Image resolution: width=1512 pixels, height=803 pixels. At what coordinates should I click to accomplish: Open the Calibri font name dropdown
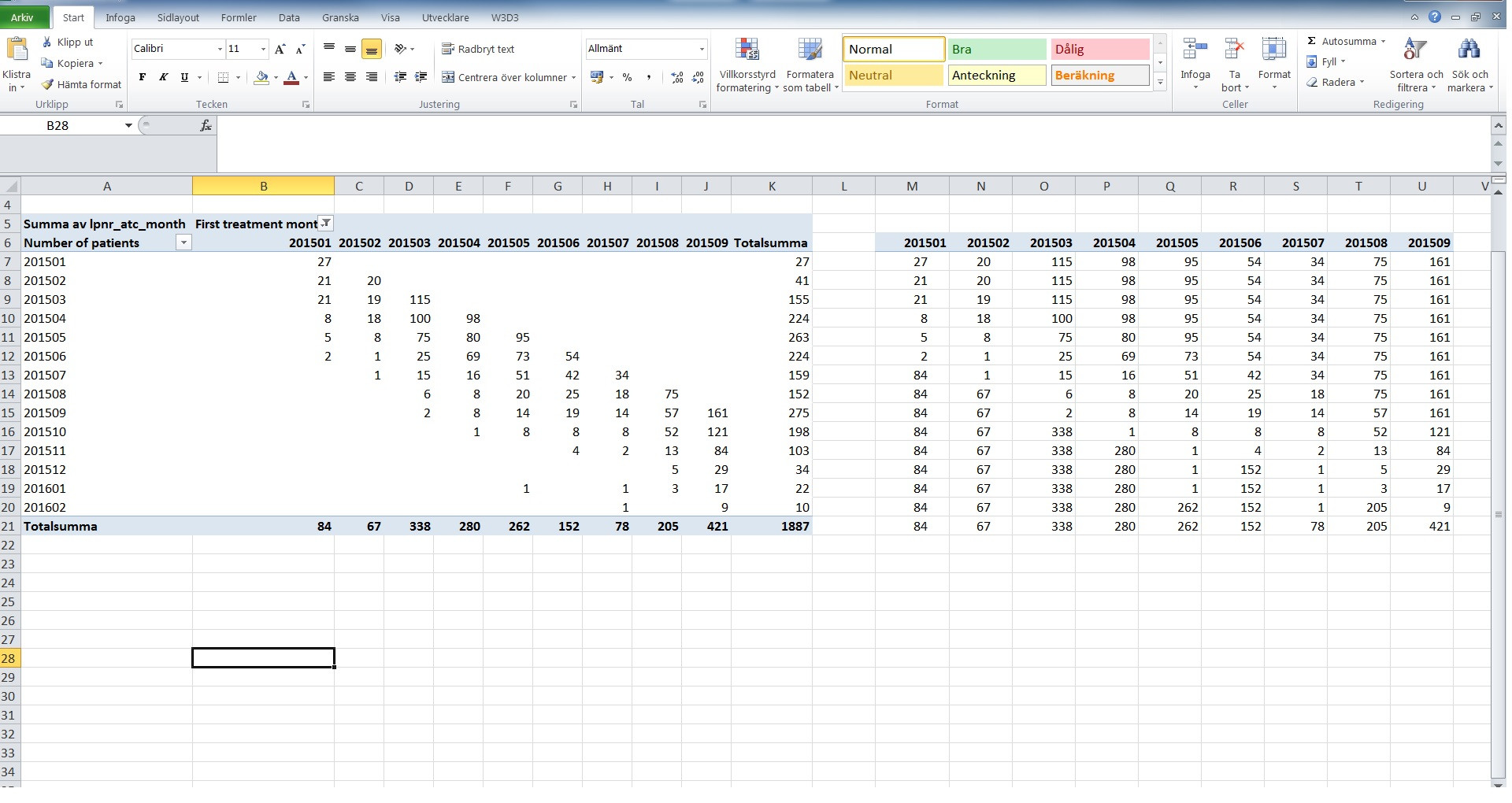[220, 49]
